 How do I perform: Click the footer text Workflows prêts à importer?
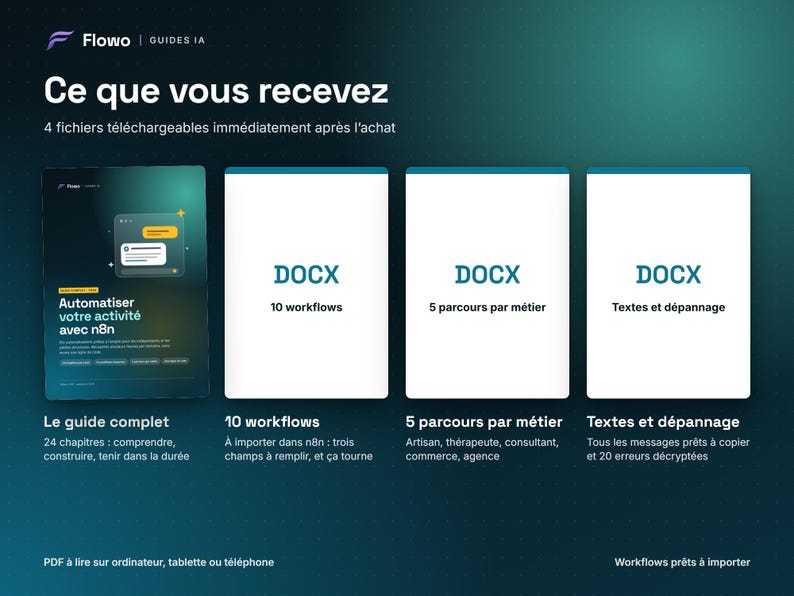(682, 562)
